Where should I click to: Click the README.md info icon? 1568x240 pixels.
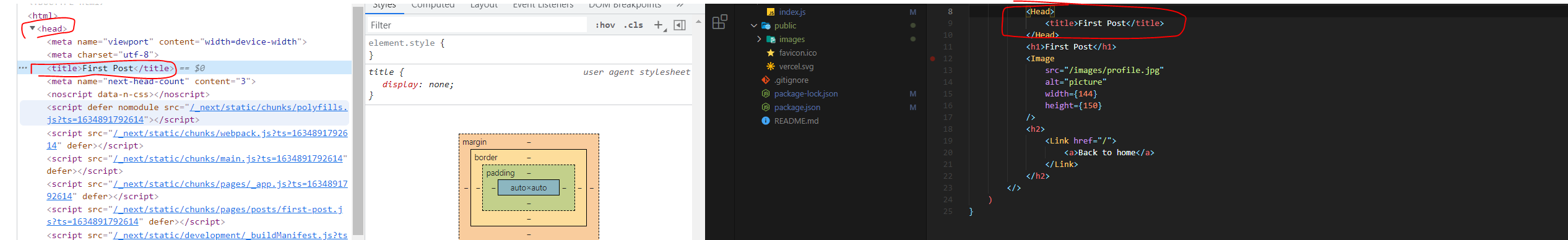point(766,121)
